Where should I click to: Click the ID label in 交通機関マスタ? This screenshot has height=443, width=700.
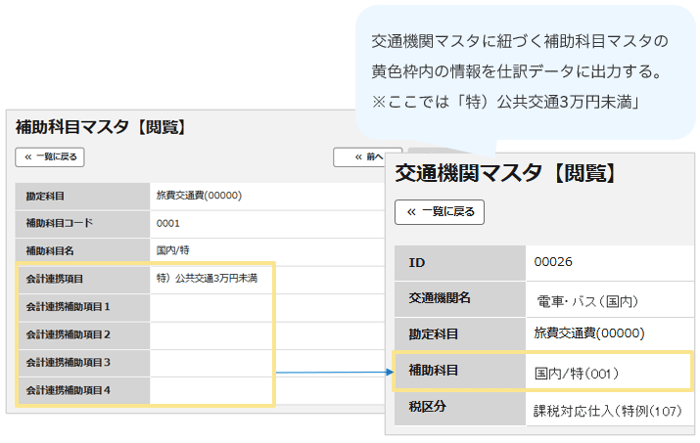[x=417, y=263]
